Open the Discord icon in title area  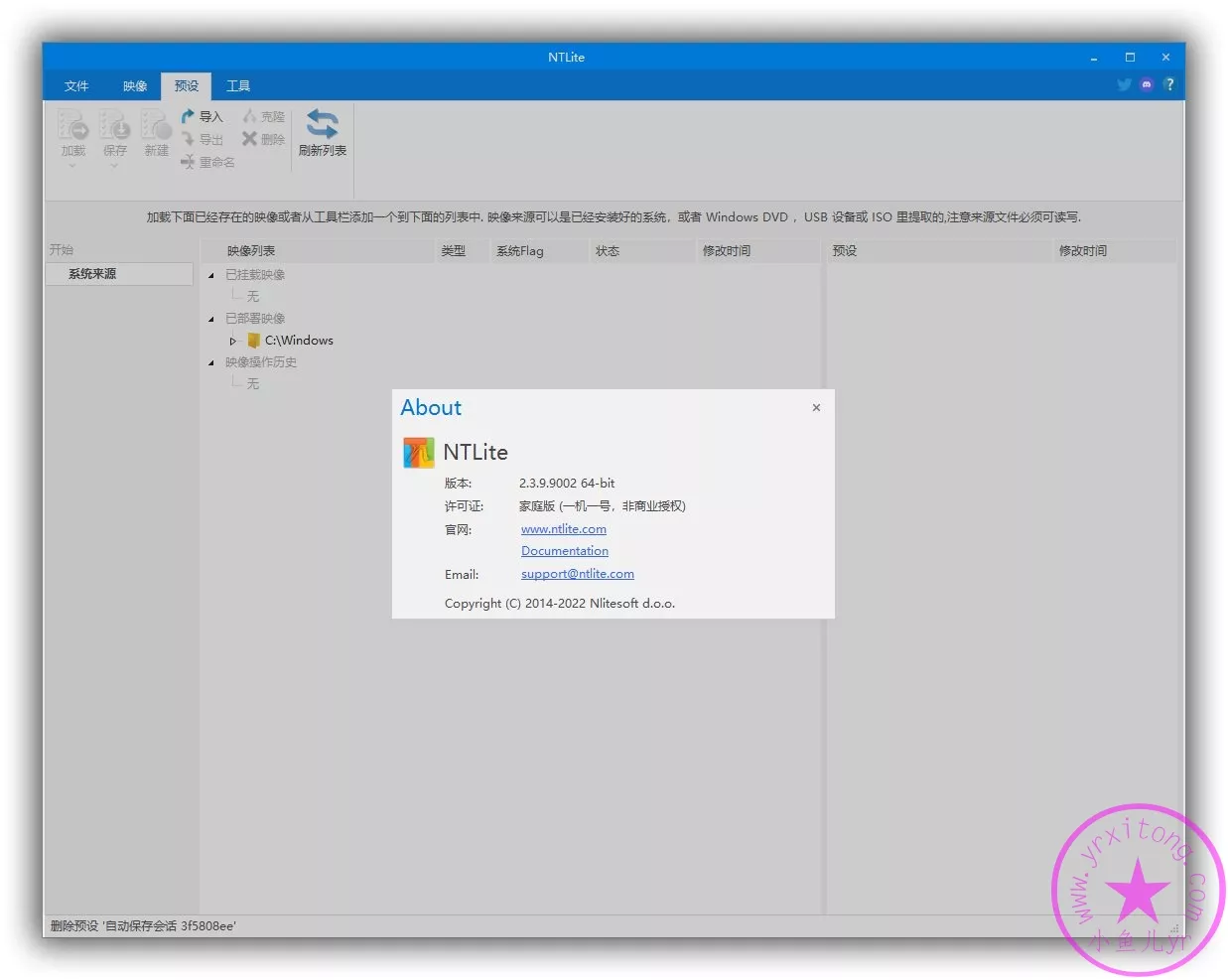tap(1147, 84)
